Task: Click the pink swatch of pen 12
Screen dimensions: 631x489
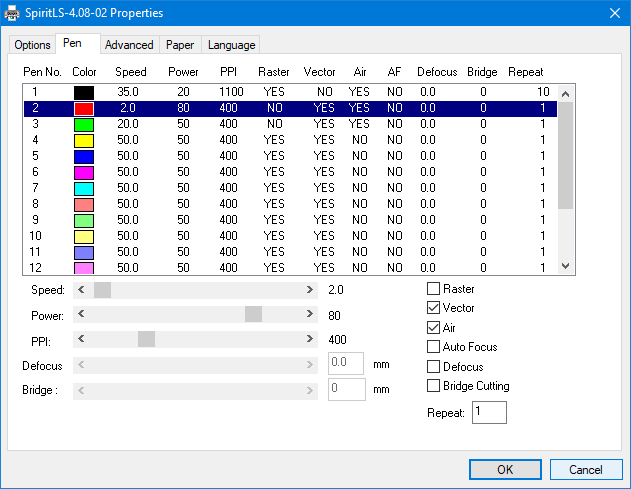Action: (84, 268)
